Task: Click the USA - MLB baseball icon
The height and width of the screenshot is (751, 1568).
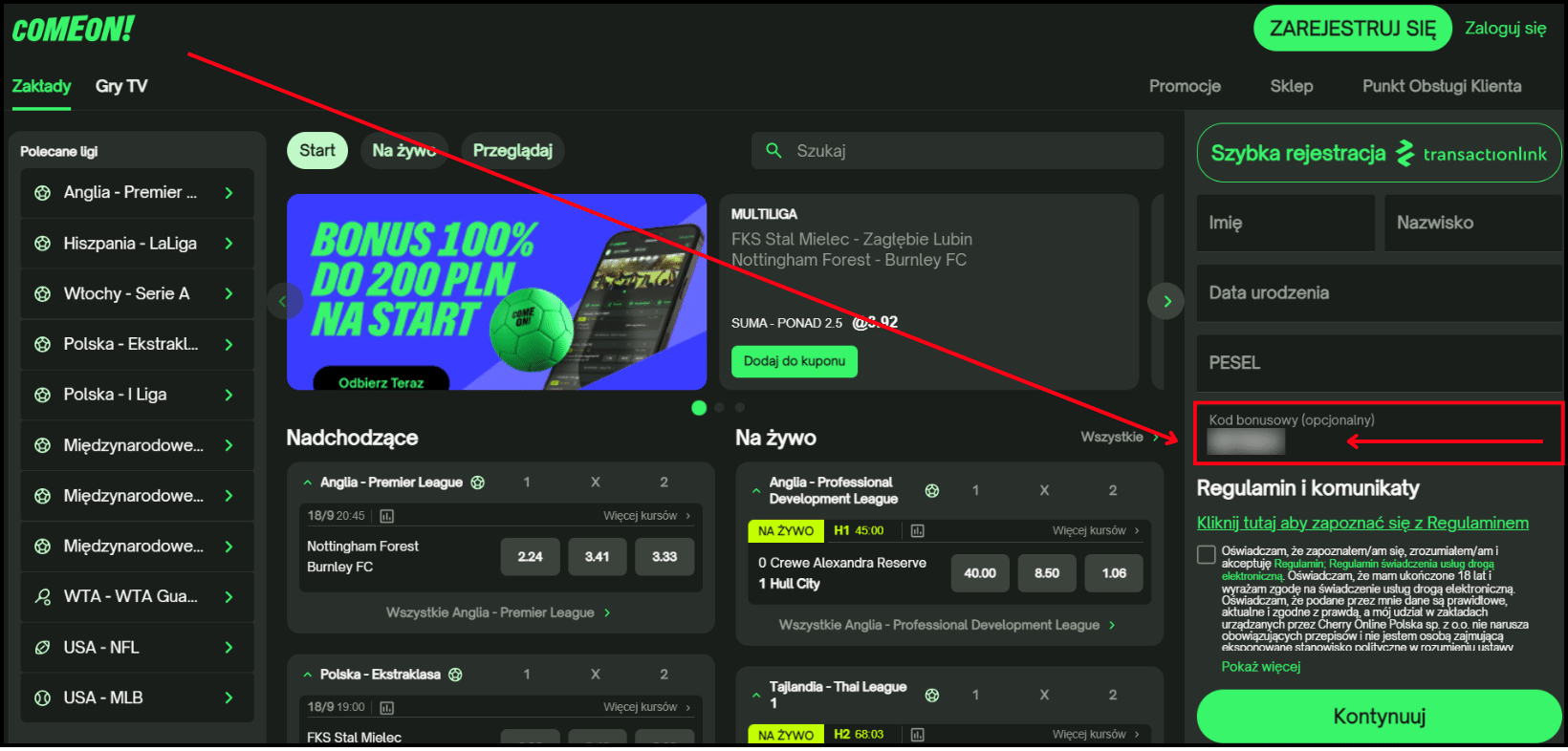Action: (x=42, y=698)
